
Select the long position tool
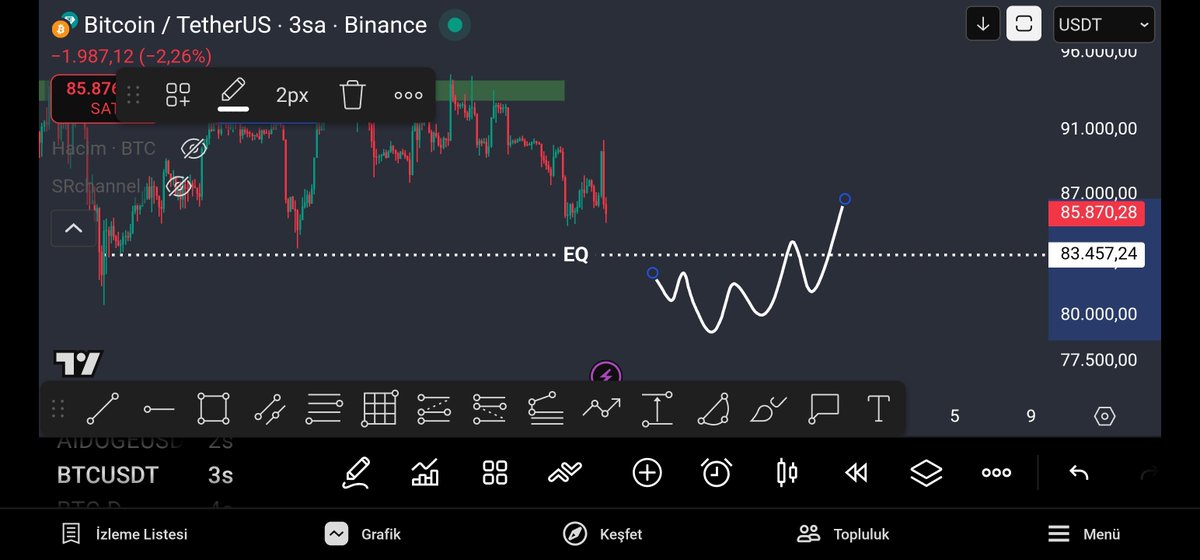click(x=434, y=409)
